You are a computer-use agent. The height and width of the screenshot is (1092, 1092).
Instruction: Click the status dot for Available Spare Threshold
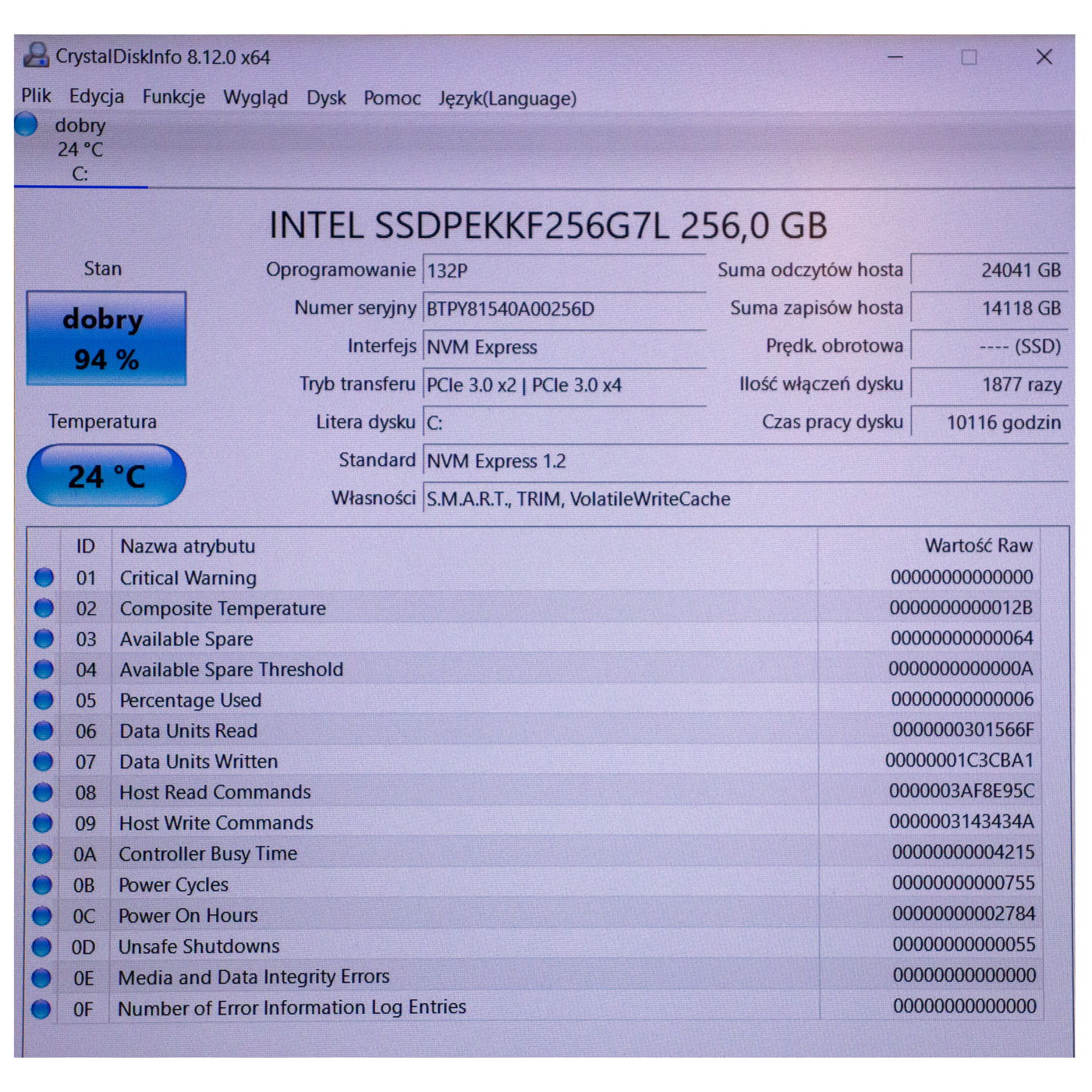click(44, 669)
